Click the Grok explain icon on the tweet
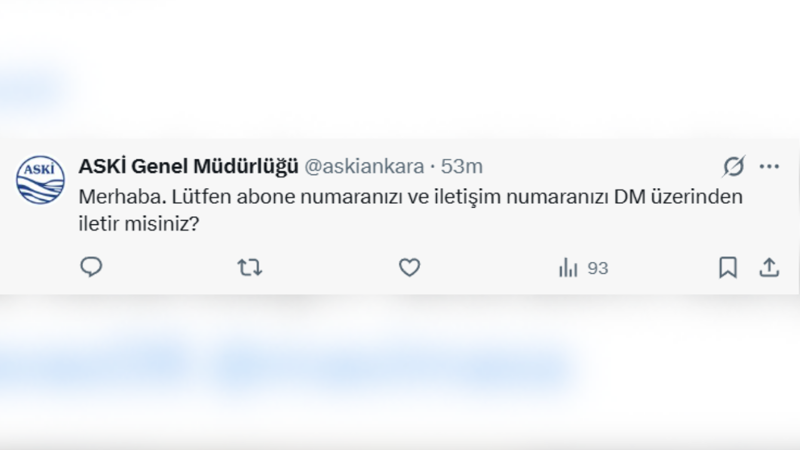 tap(735, 165)
